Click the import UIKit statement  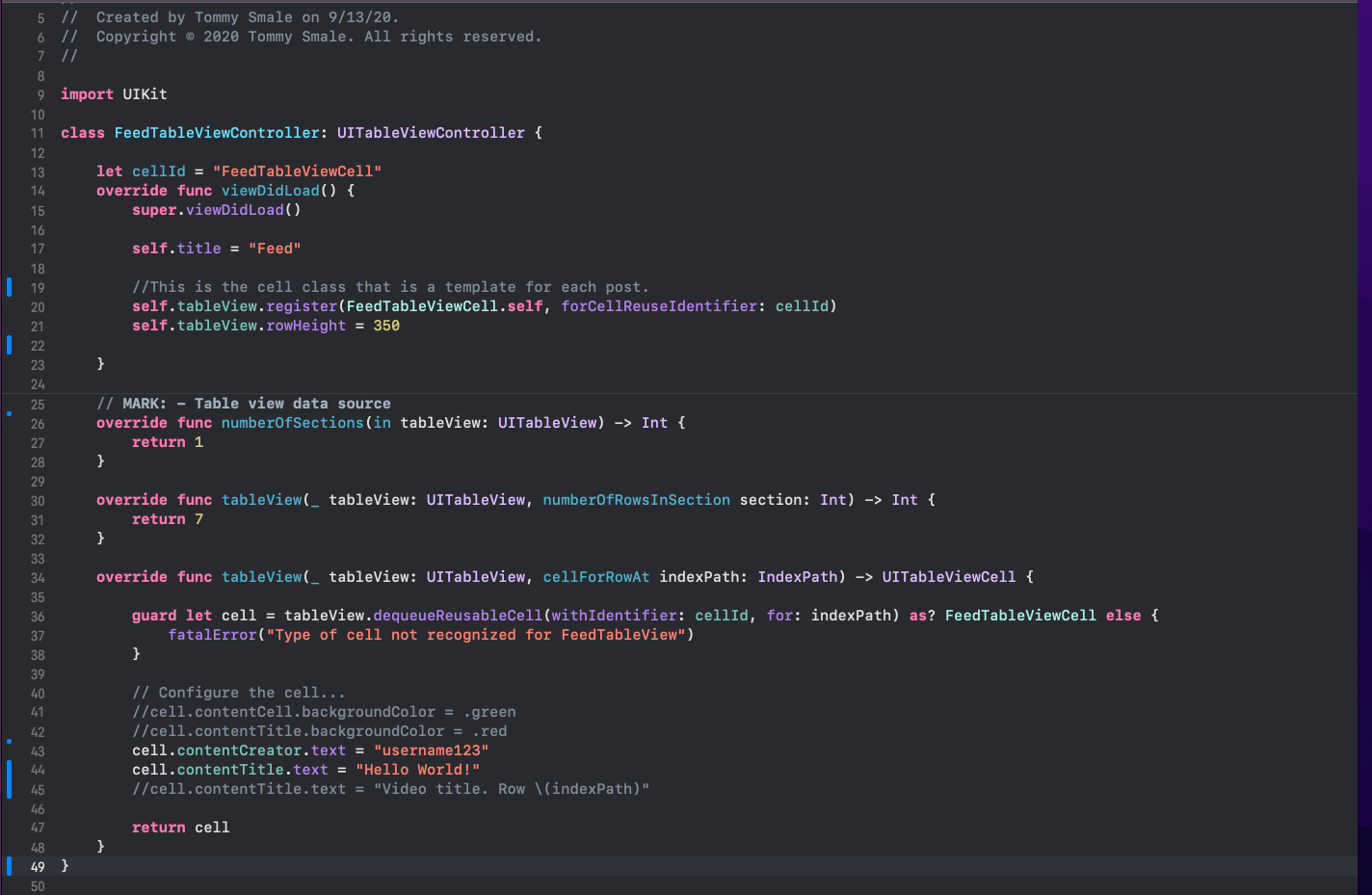coord(114,93)
